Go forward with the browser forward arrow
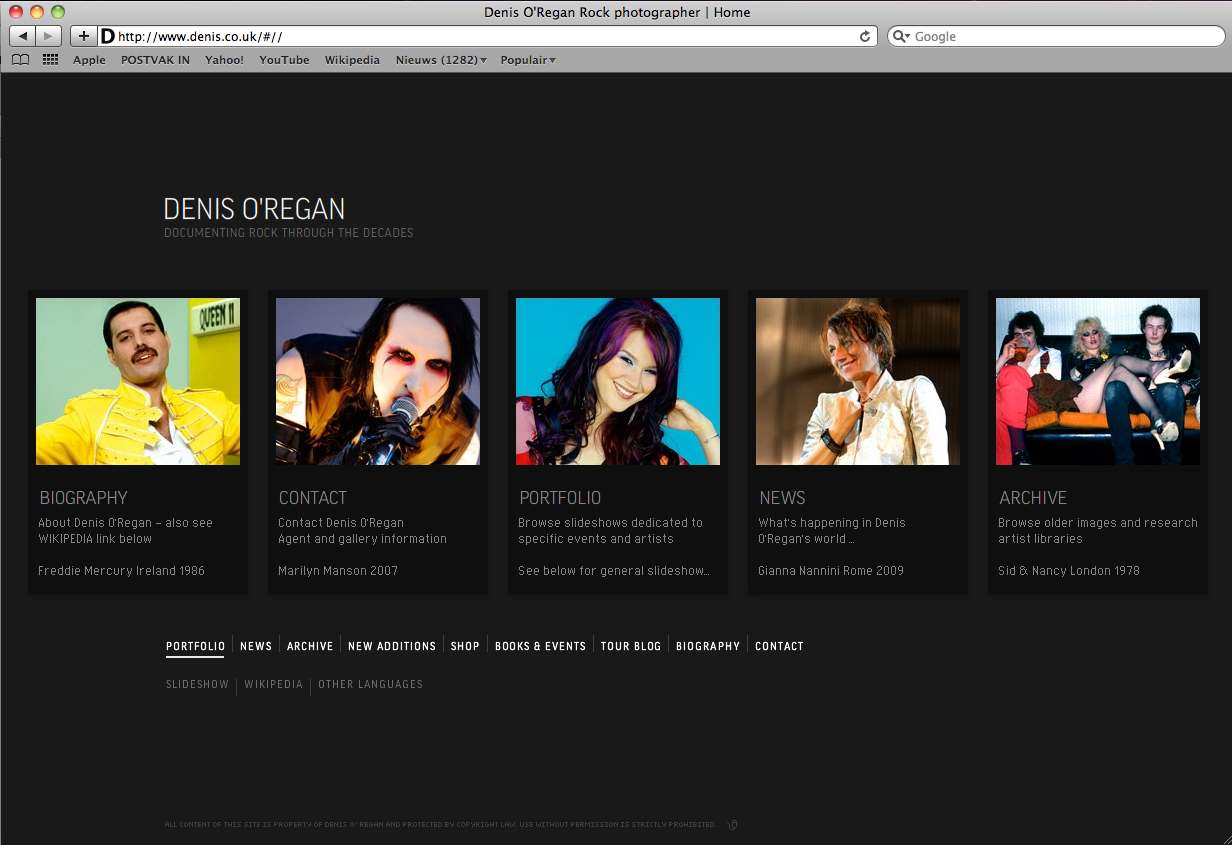This screenshot has height=845, width=1232. [x=48, y=36]
